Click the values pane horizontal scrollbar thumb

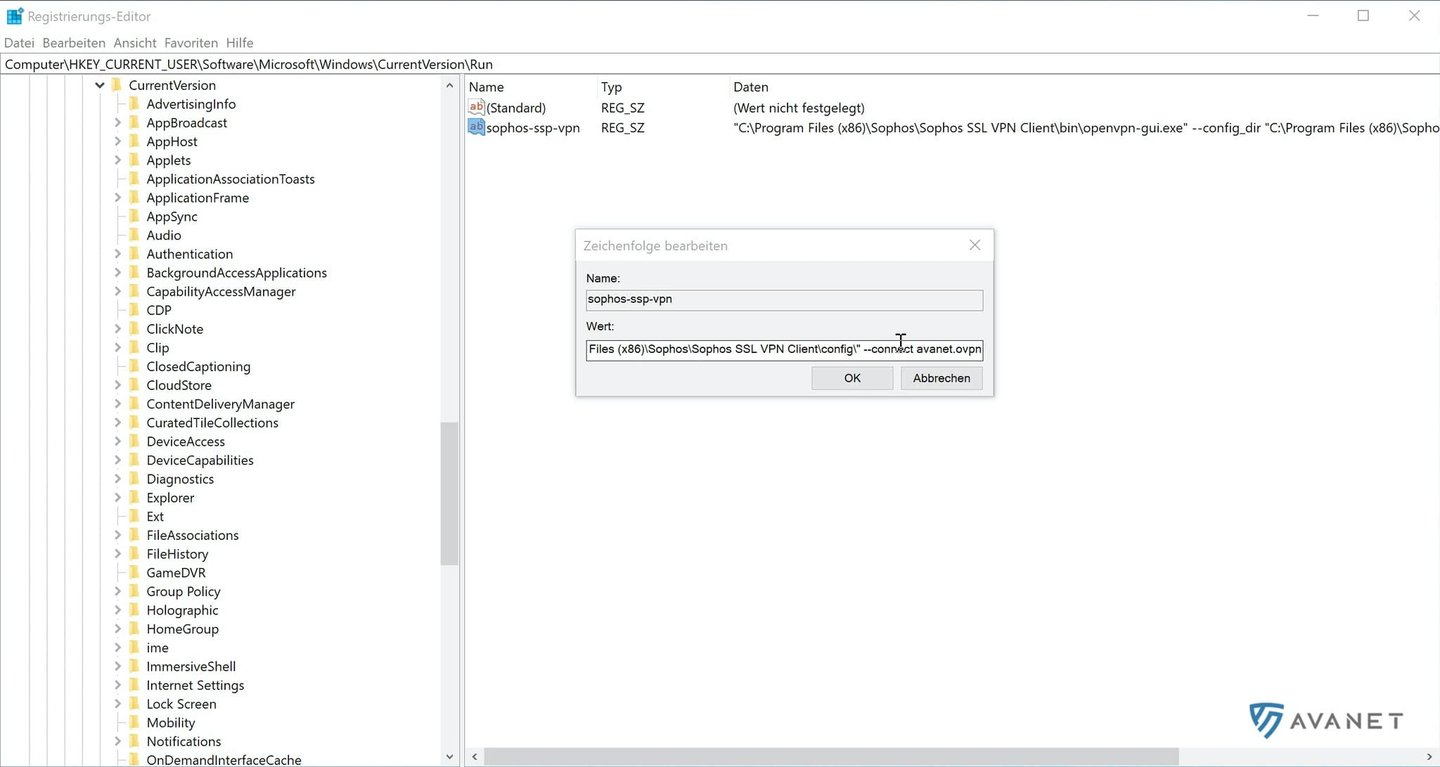point(831,757)
